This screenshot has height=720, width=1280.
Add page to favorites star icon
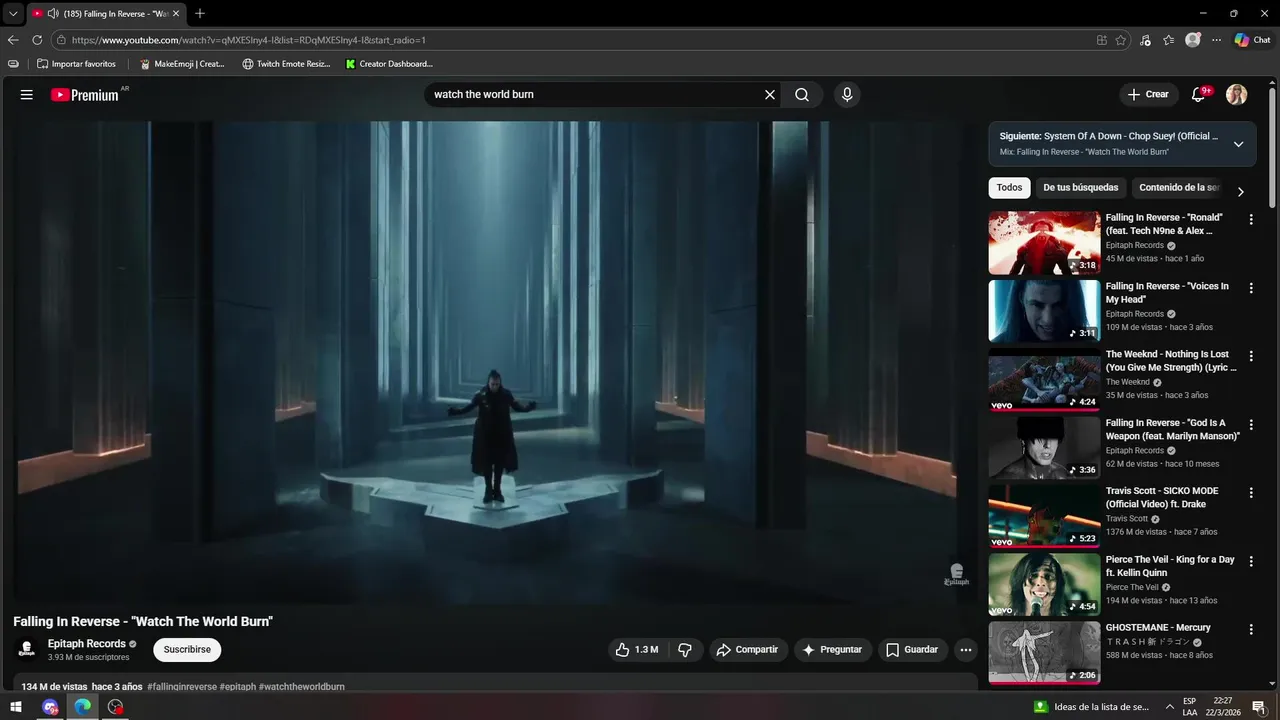[x=1121, y=40]
